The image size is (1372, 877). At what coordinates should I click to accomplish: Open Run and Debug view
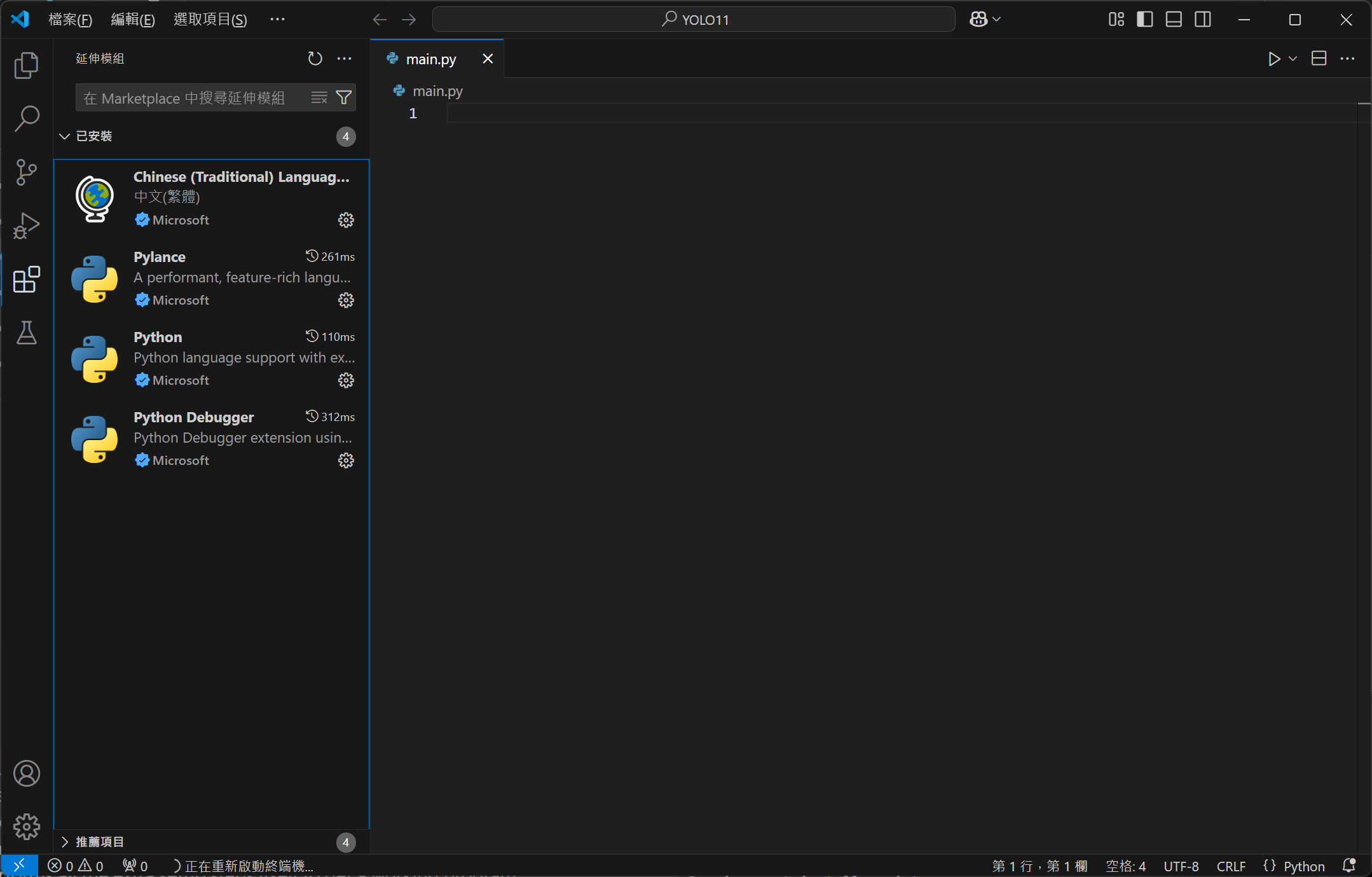tap(26, 226)
